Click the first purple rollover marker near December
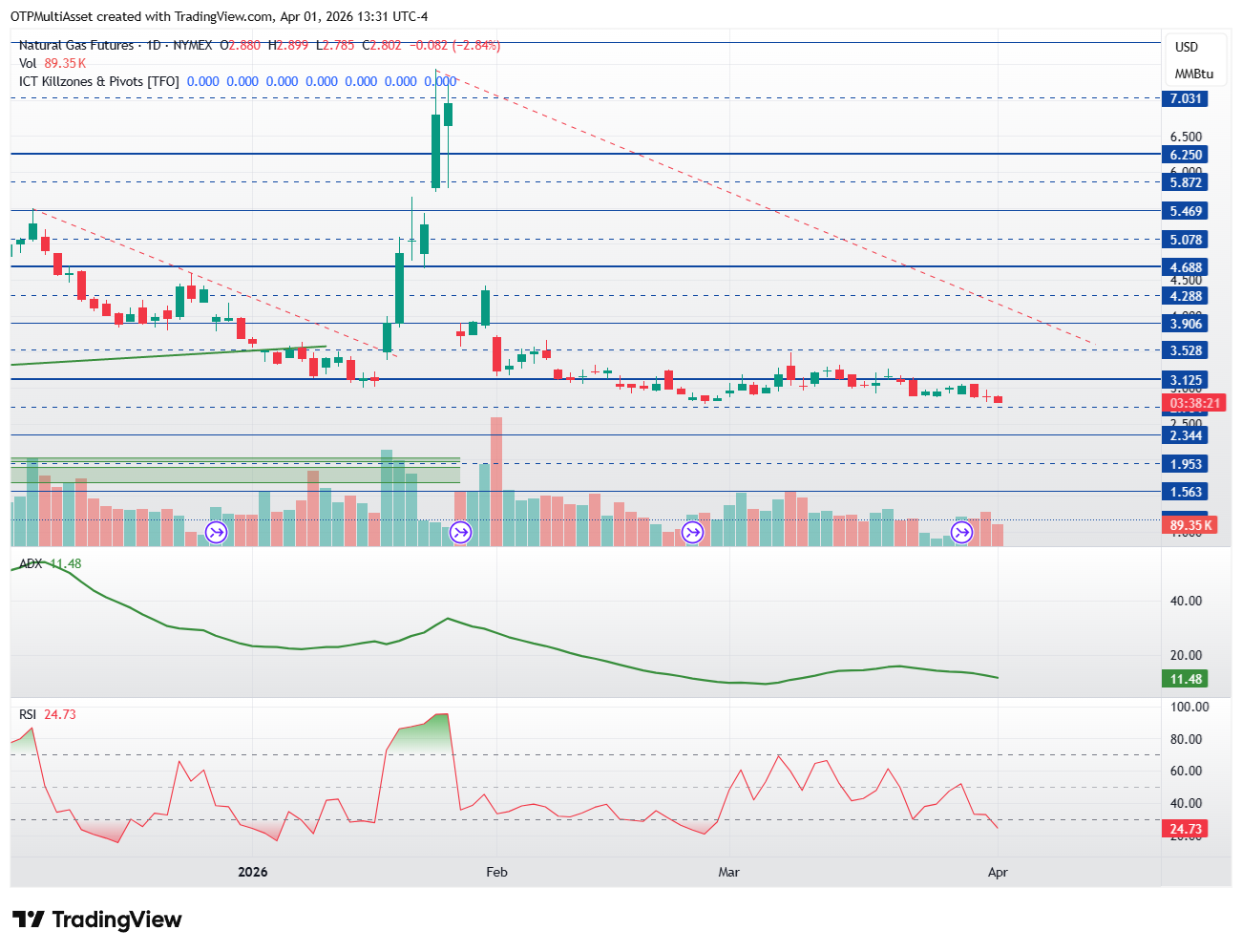Viewport: 1242px width, 952px height. point(217,533)
